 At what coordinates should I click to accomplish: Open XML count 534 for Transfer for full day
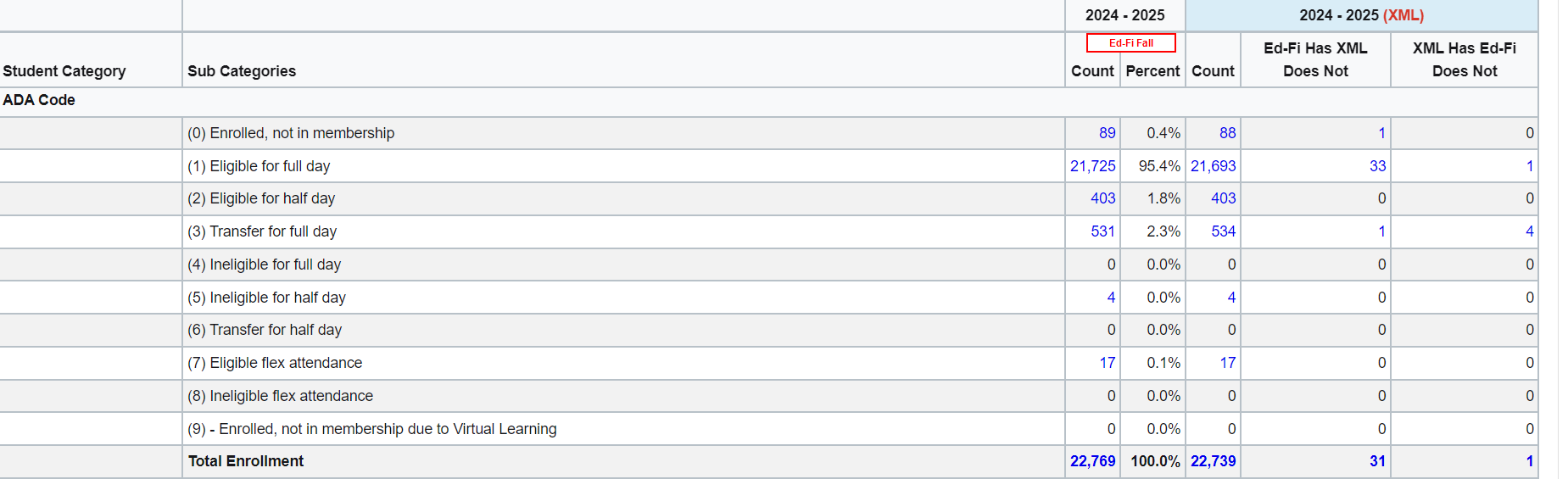pyautogui.click(x=1223, y=231)
